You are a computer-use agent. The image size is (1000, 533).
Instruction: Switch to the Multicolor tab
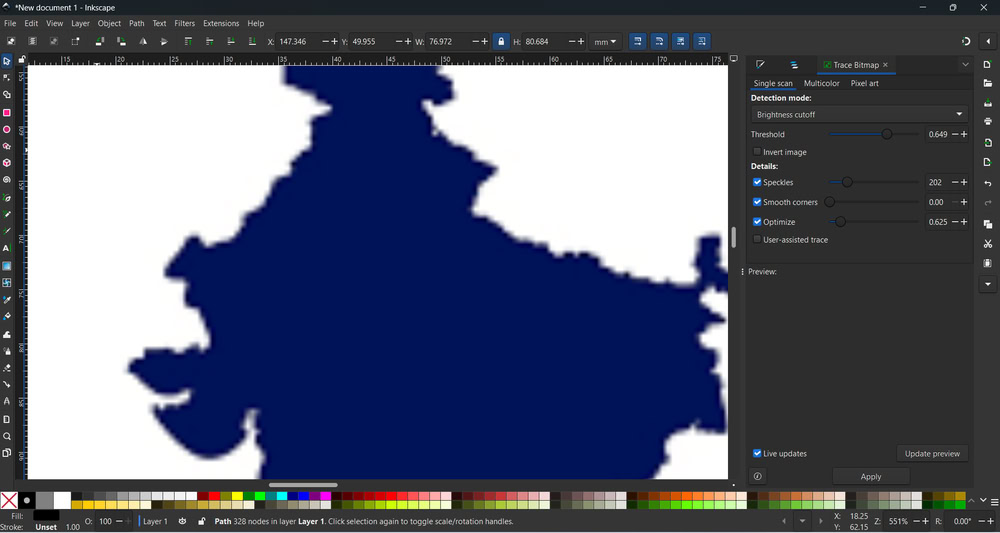click(821, 84)
